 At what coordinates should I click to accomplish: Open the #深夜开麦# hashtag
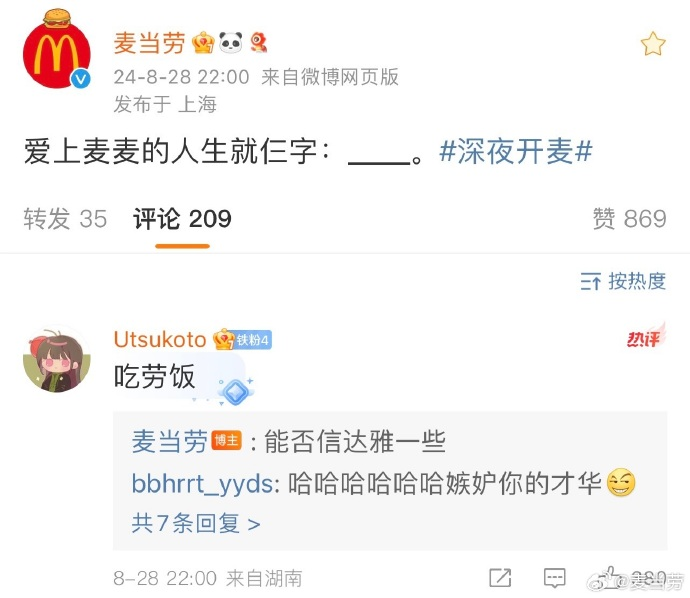click(516, 151)
